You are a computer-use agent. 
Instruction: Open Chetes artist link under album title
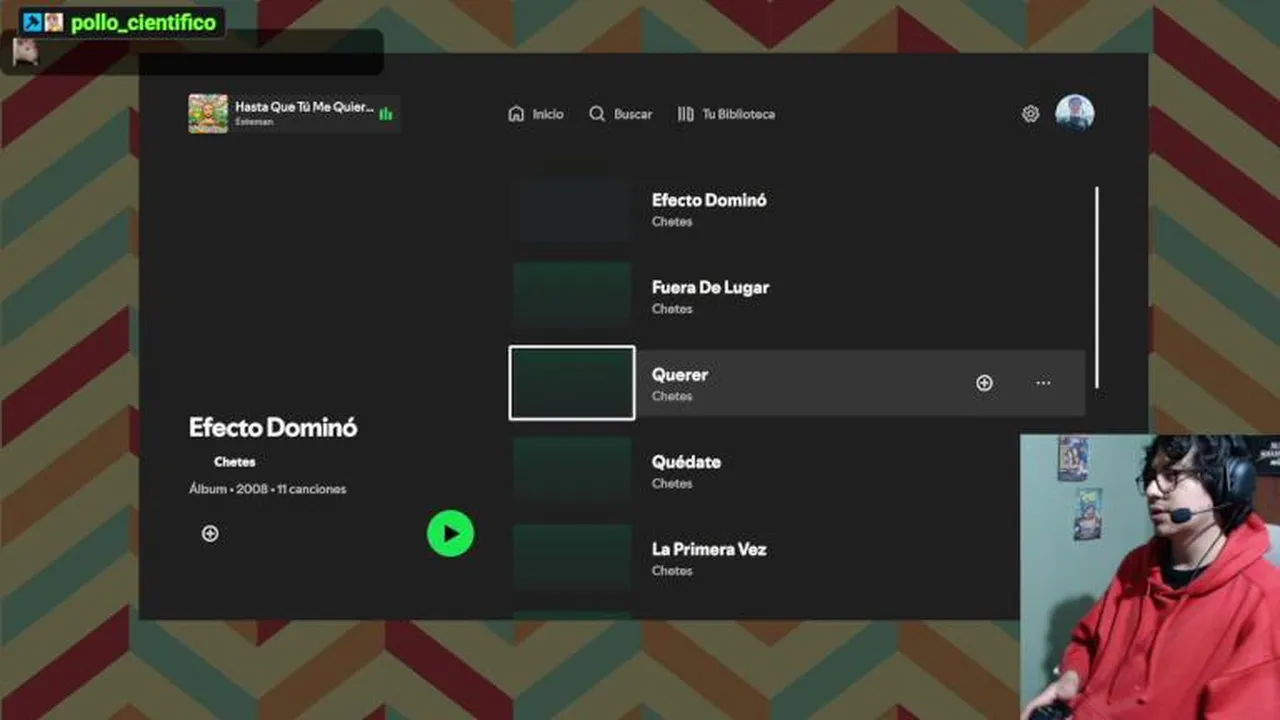[234, 462]
